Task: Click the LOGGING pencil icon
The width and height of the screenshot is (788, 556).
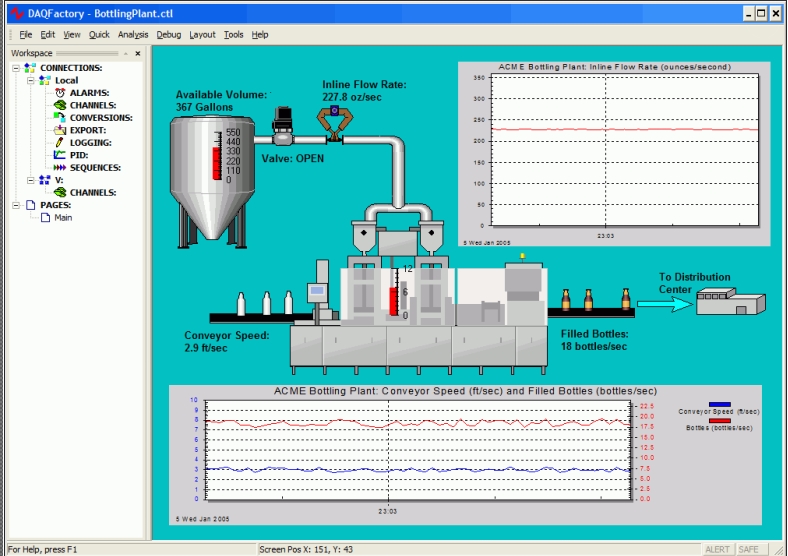Action: (x=60, y=143)
